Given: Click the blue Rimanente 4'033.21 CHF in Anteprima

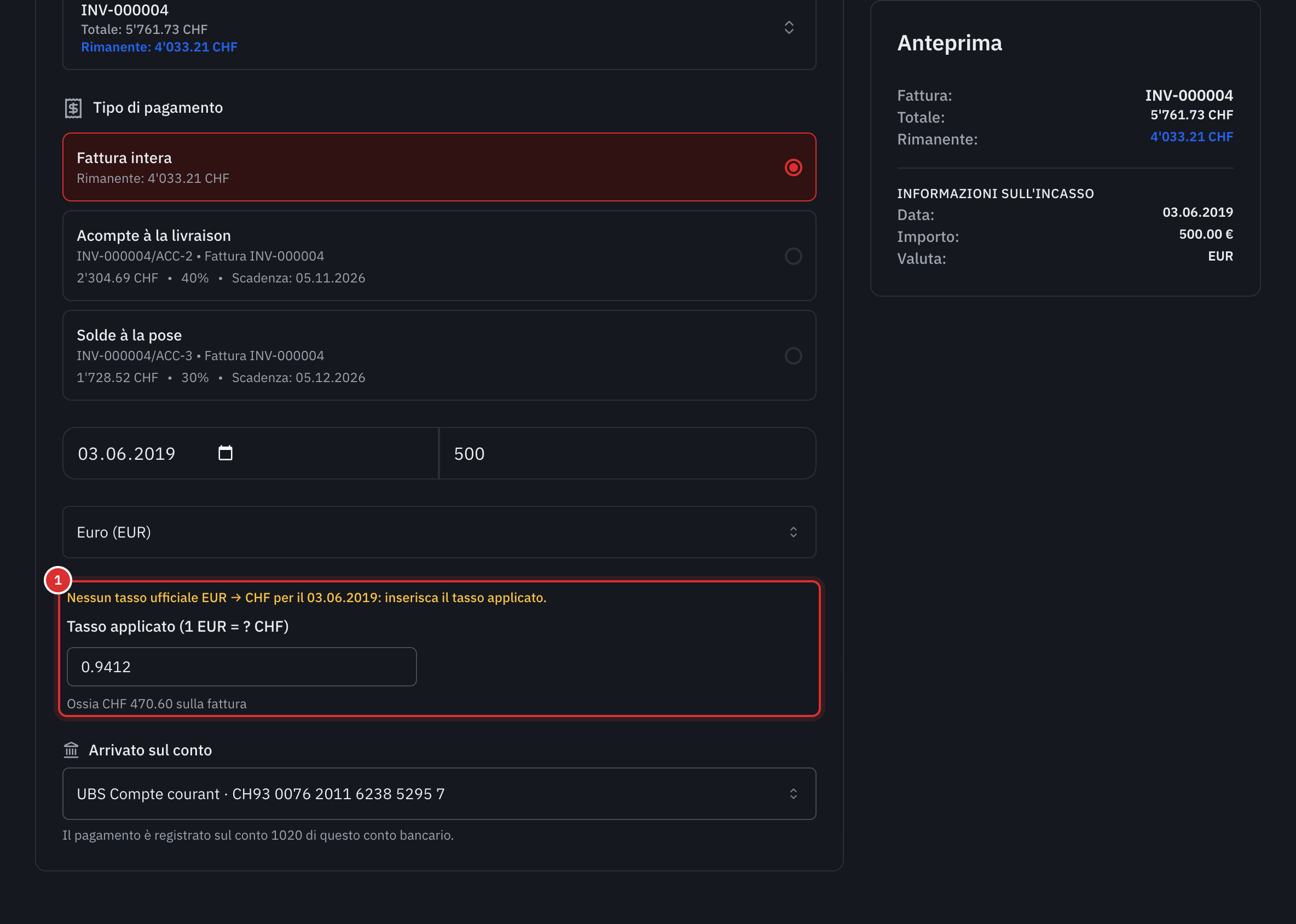Looking at the screenshot, I should (x=1191, y=137).
